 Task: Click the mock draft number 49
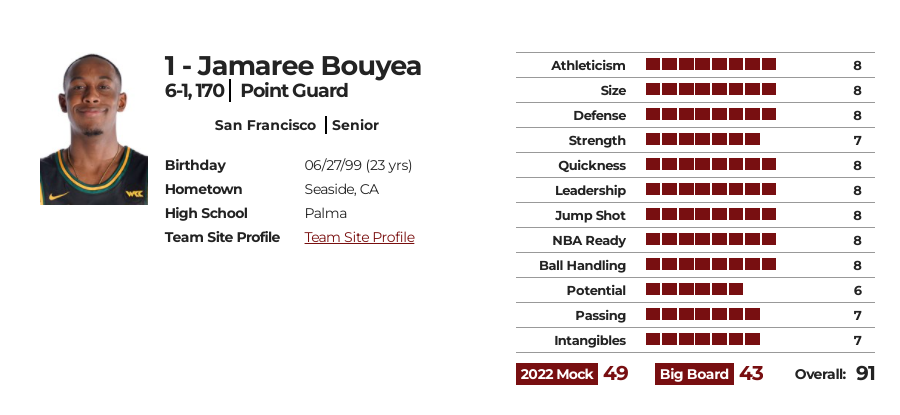point(616,374)
